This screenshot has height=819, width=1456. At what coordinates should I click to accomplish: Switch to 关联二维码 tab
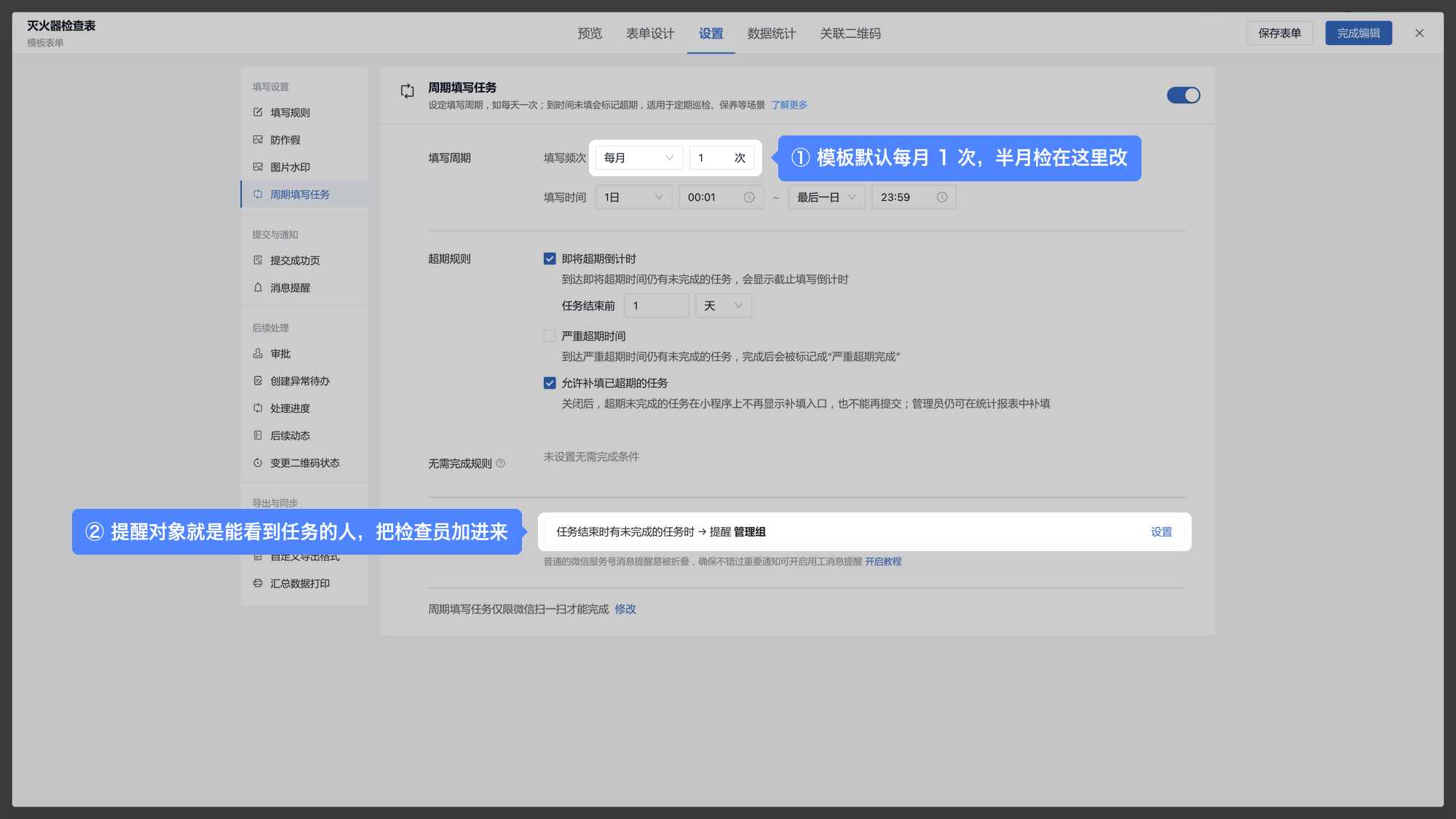(x=850, y=33)
